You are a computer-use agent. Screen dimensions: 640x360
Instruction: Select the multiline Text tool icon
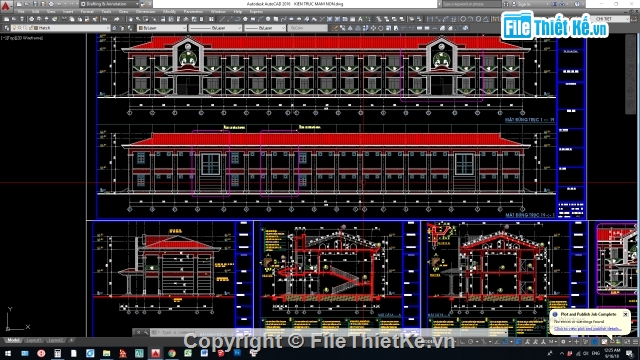click(x=360, y=19)
